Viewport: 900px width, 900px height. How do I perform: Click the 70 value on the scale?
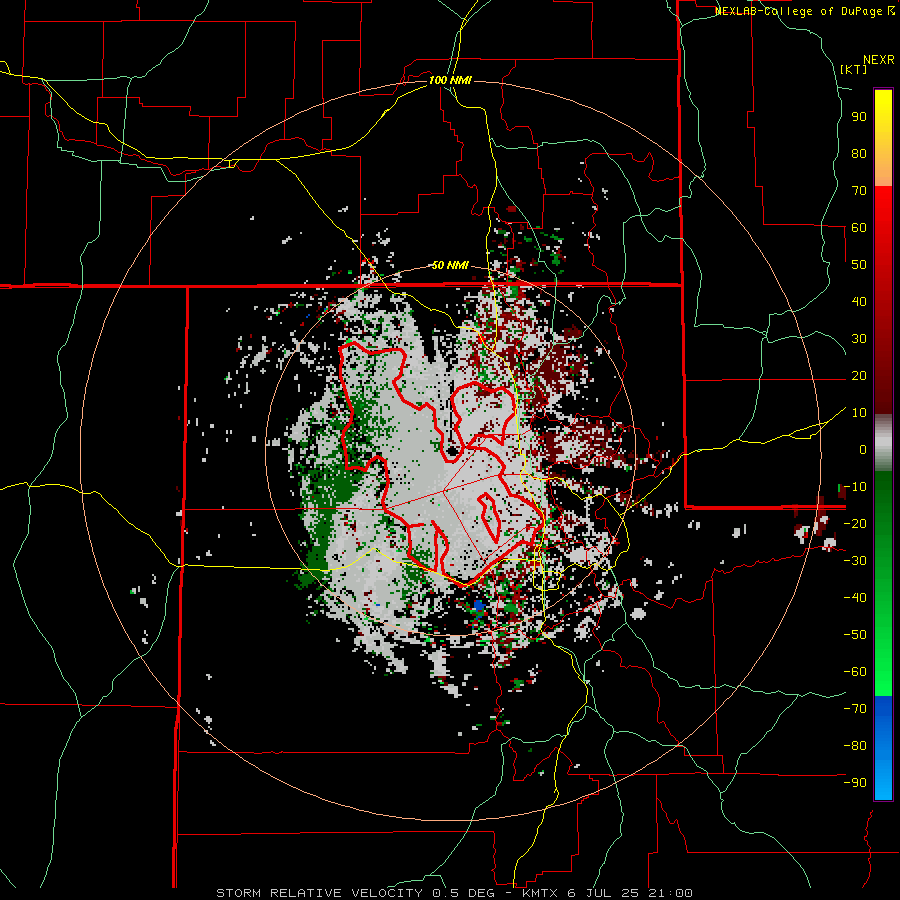(x=859, y=191)
